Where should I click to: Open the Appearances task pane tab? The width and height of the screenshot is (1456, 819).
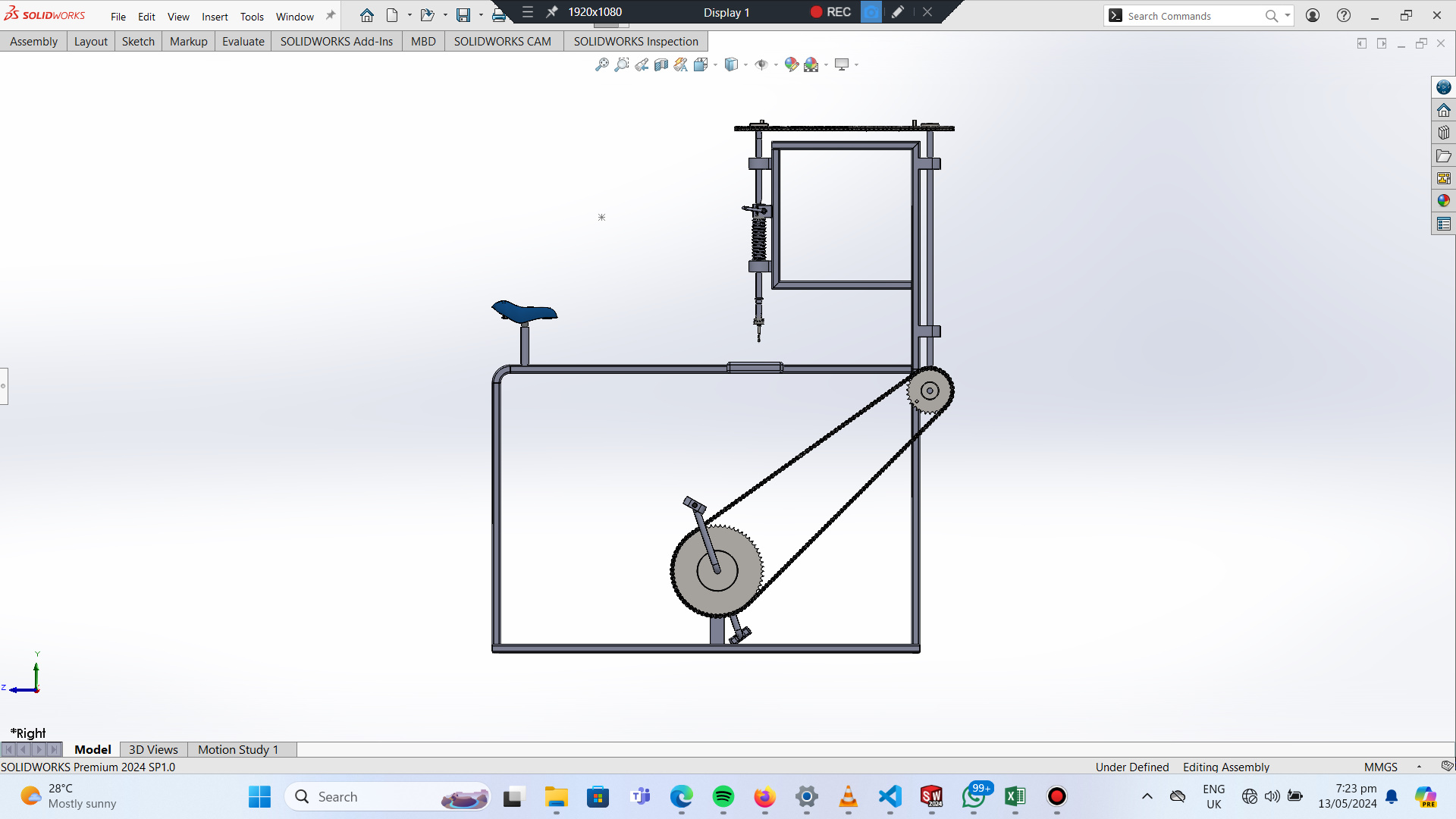(x=1443, y=201)
